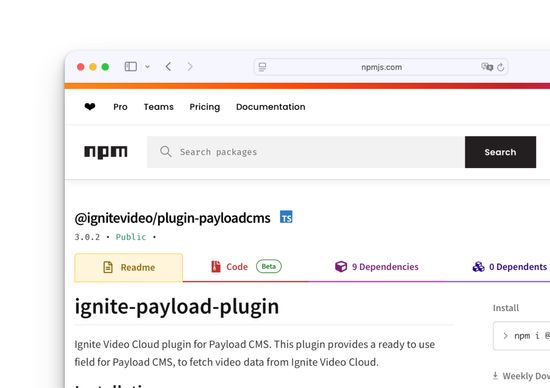The height and width of the screenshot is (388, 550).
Task: Open the reader view icon in address bar
Action: [x=262, y=67]
